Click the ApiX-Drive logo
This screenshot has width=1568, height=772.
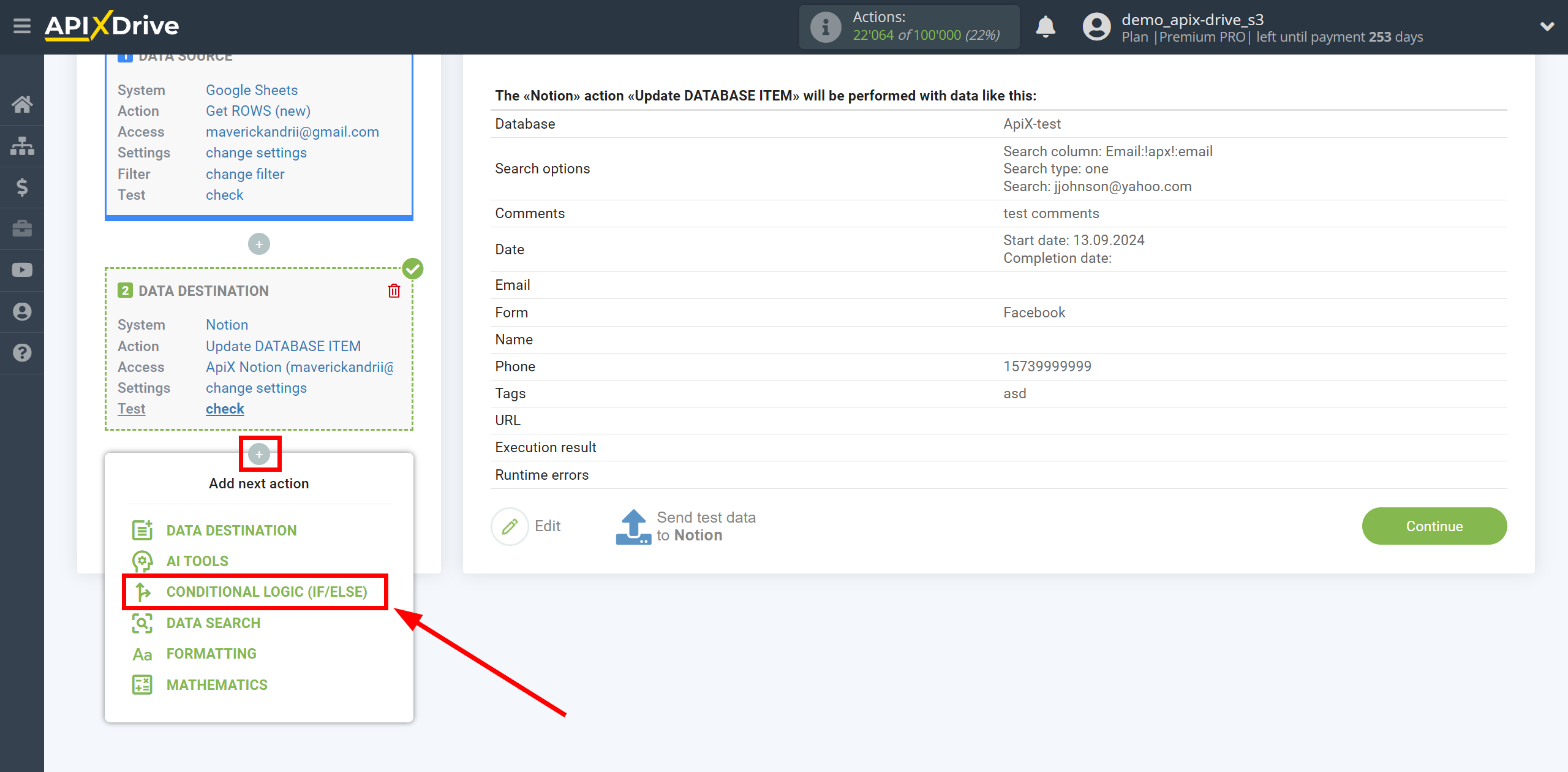[112, 26]
